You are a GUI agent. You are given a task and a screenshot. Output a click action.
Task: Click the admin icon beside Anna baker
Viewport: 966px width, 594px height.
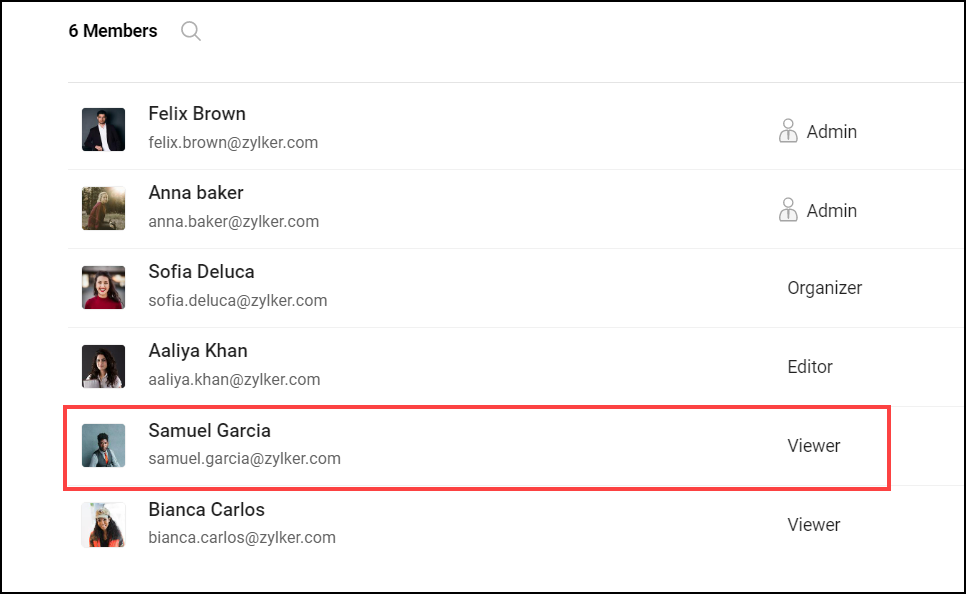pos(788,210)
